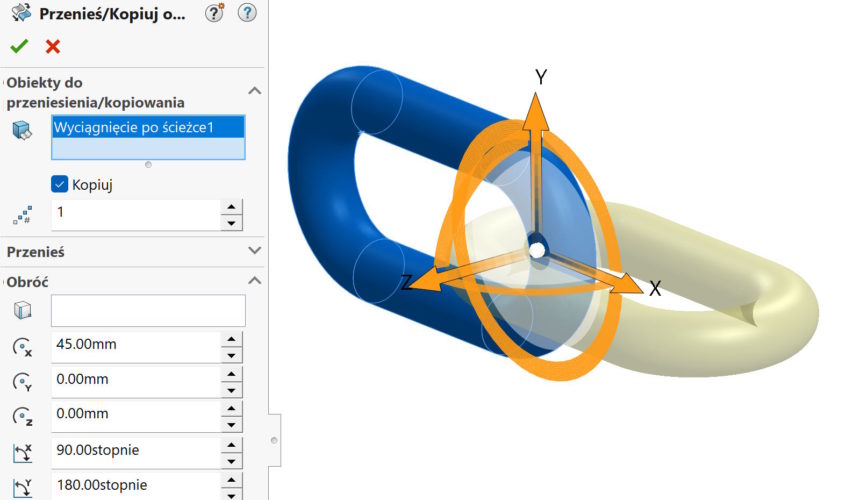Viewport: 860px width, 500px height.
Task: Click the number of copies icon
Action: [x=21, y=214]
